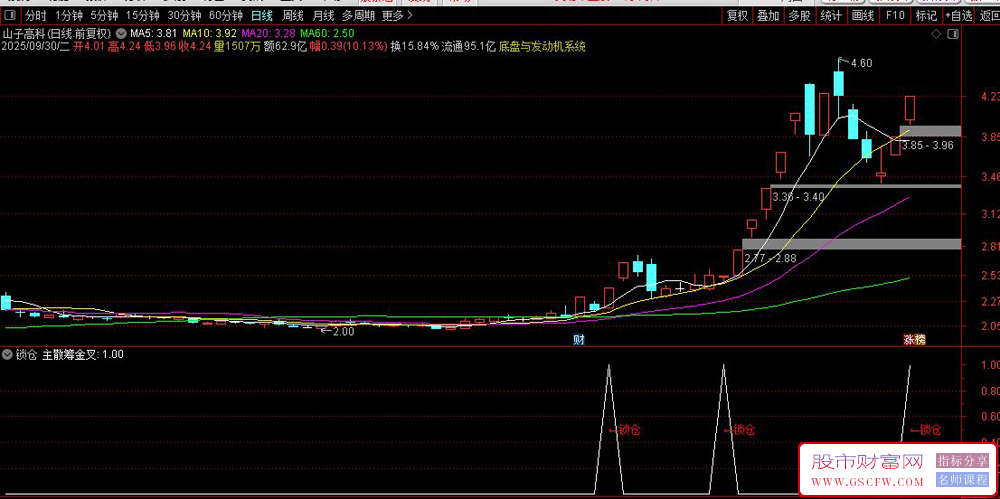Click the 统计 statistics button
Screen dimensions: 1000x499
coord(831,15)
